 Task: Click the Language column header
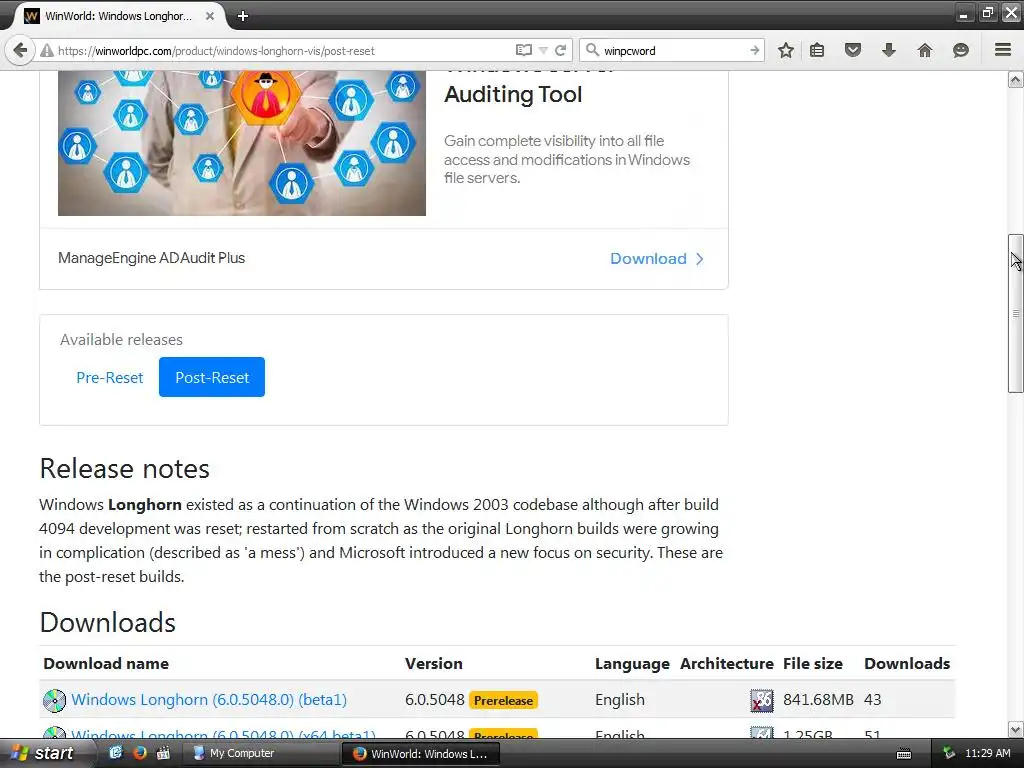[632, 664]
